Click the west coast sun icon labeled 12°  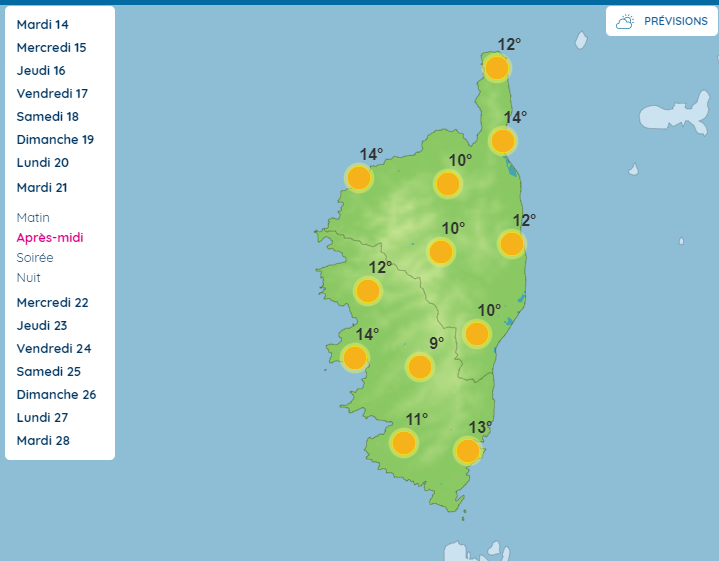pos(368,290)
